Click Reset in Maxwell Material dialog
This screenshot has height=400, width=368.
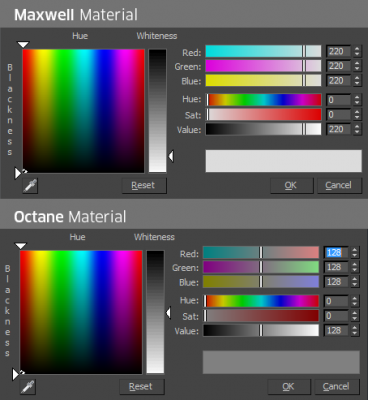pos(144,185)
